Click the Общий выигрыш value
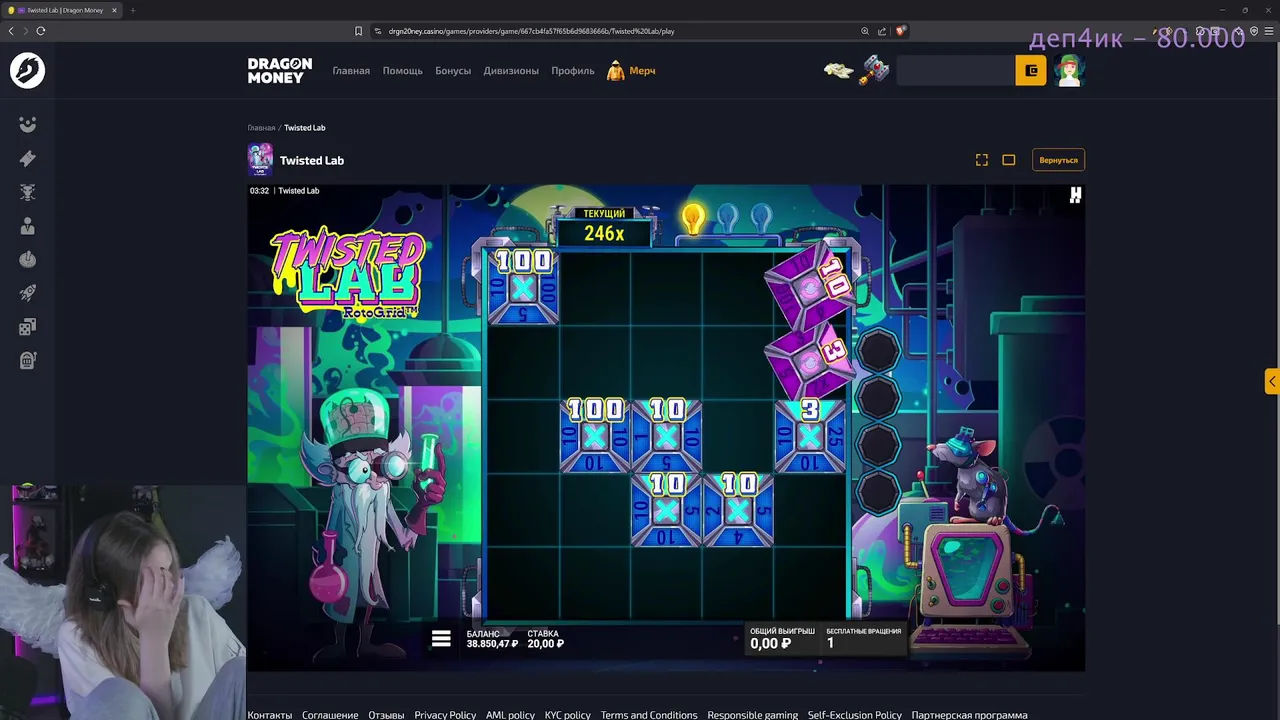1280x720 pixels. (771, 644)
